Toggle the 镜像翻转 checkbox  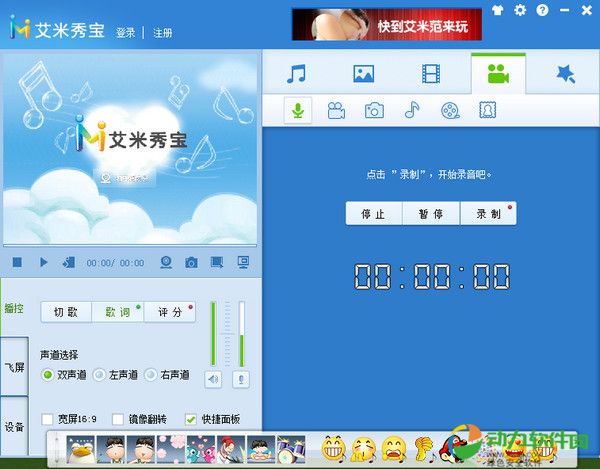click(118, 419)
